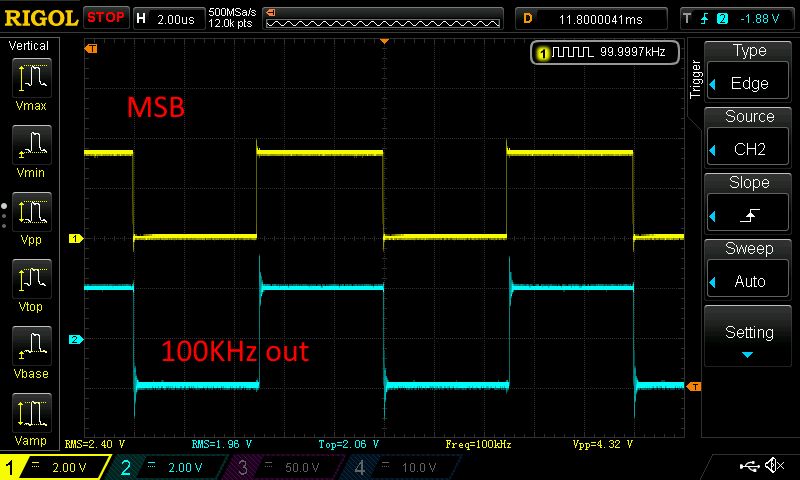Click the orange trigger level marker on right
Screen dimensions: 800x480
pos(693,387)
